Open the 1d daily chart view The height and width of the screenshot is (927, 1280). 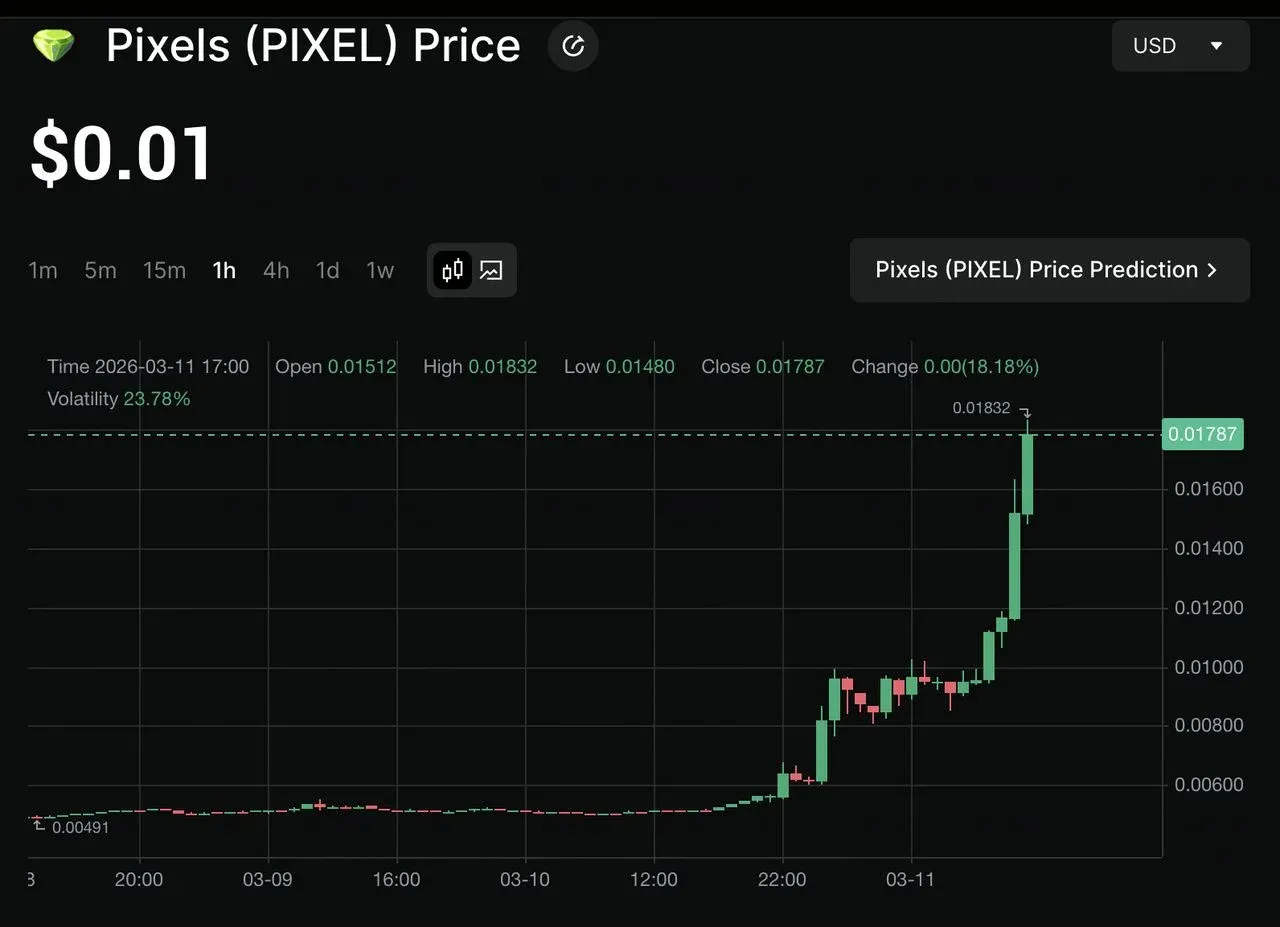pyautogui.click(x=326, y=270)
